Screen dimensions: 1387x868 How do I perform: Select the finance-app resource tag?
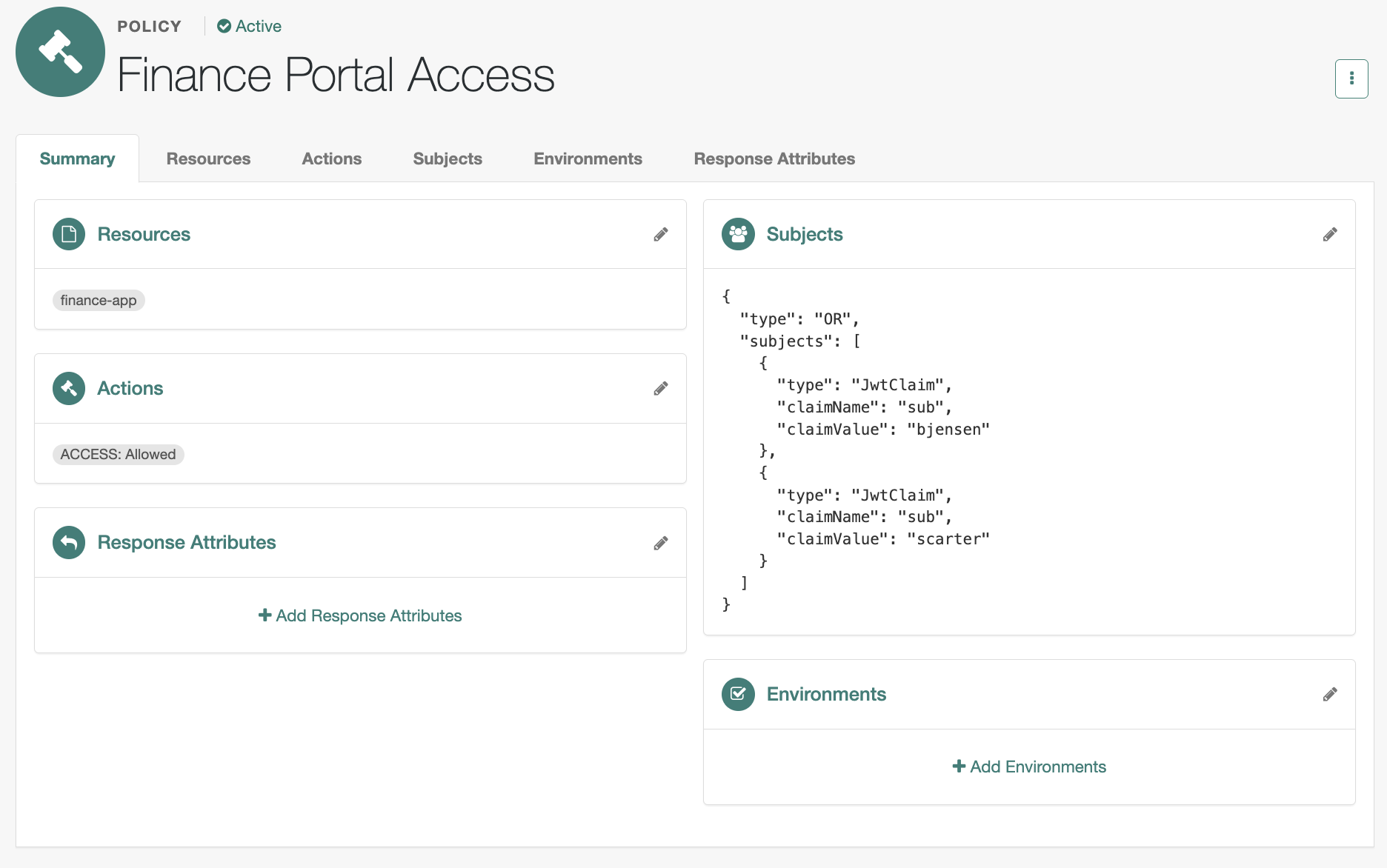pos(99,300)
